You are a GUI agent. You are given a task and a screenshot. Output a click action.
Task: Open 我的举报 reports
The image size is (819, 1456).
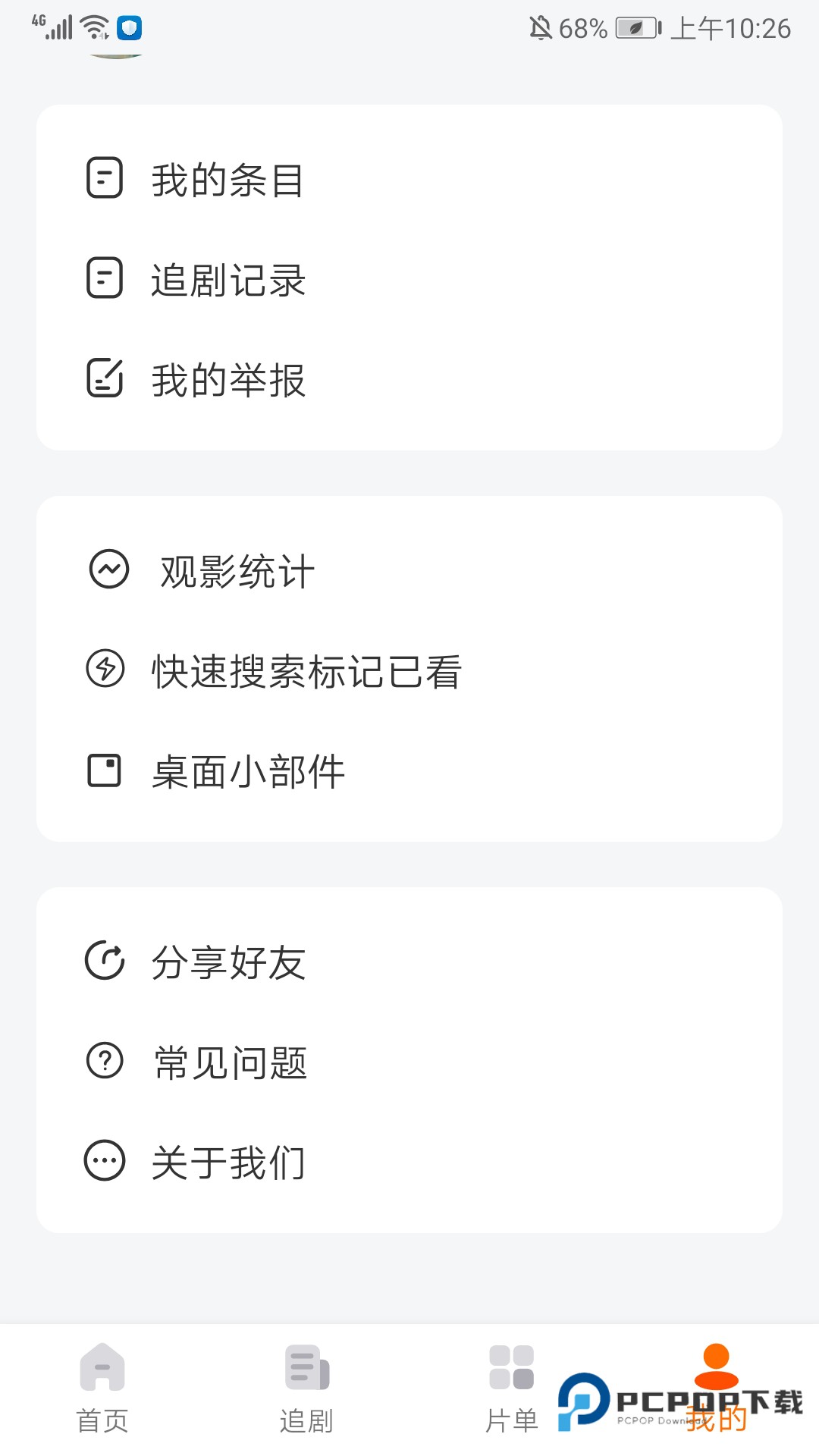(x=227, y=381)
